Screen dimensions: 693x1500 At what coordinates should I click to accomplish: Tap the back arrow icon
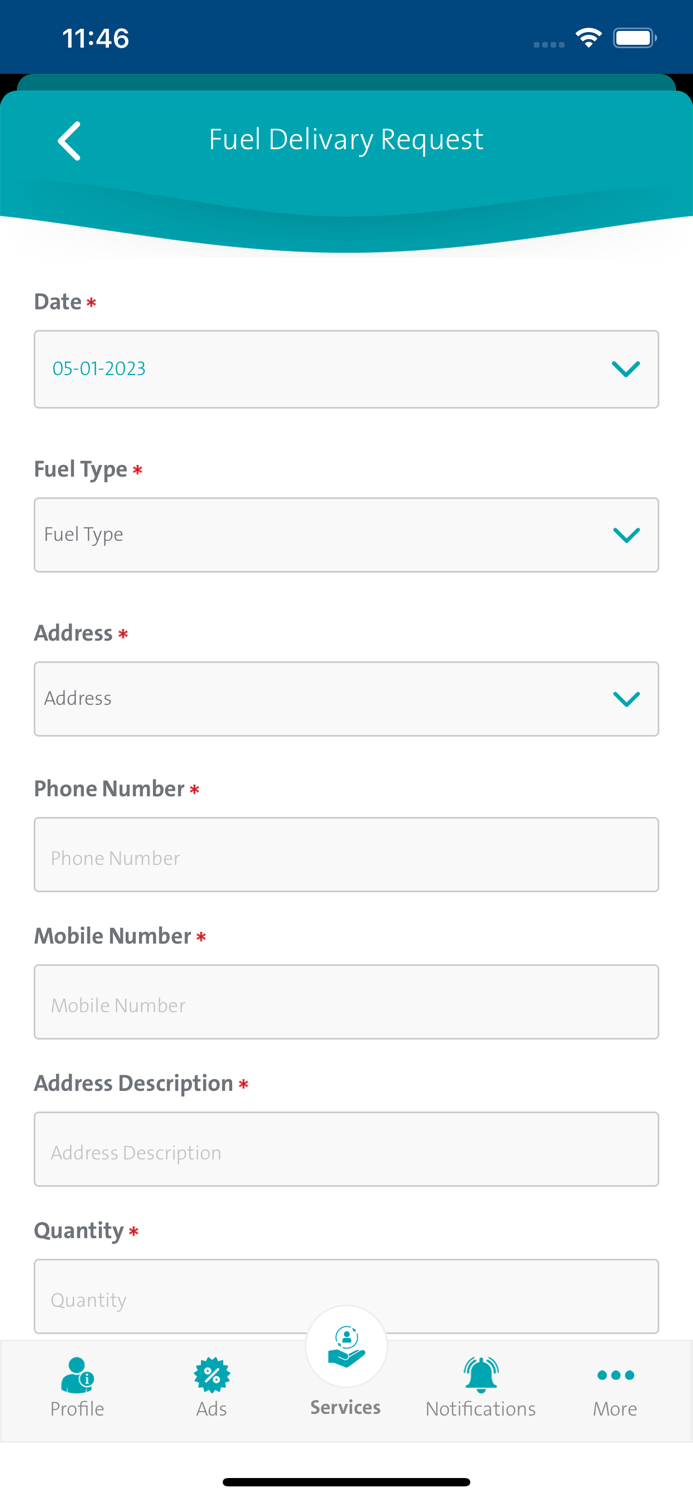(69, 141)
